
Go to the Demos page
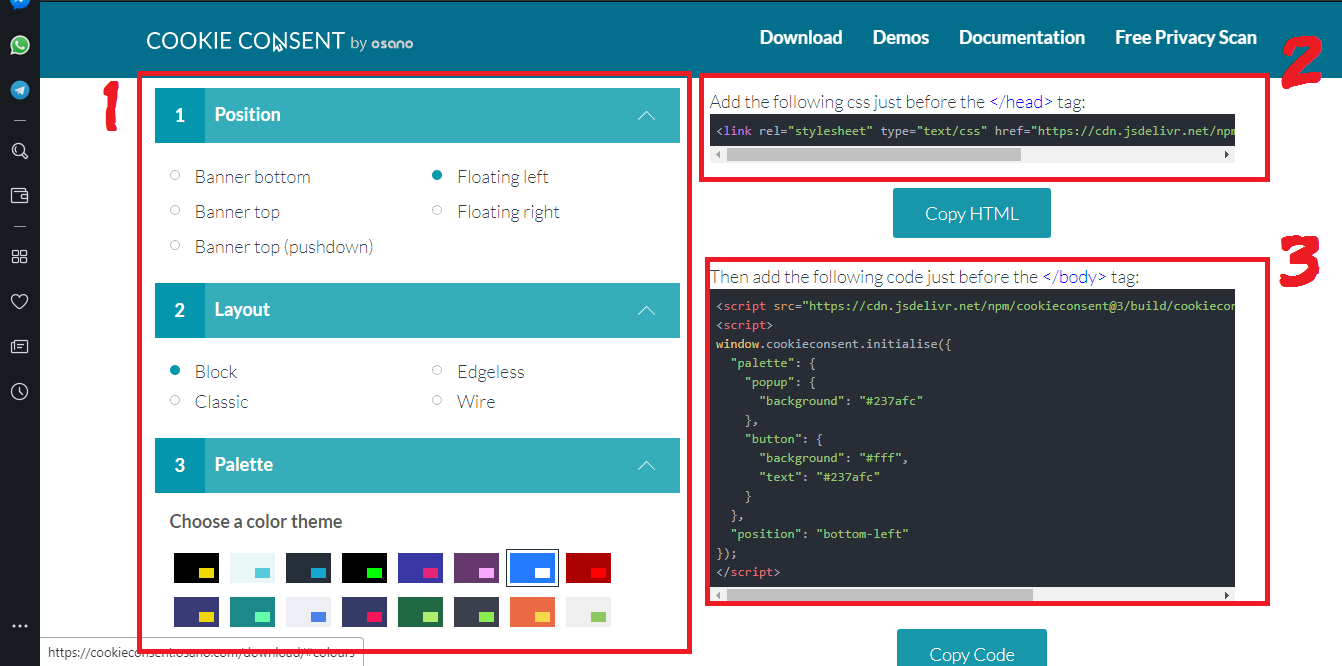pos(900,38)
